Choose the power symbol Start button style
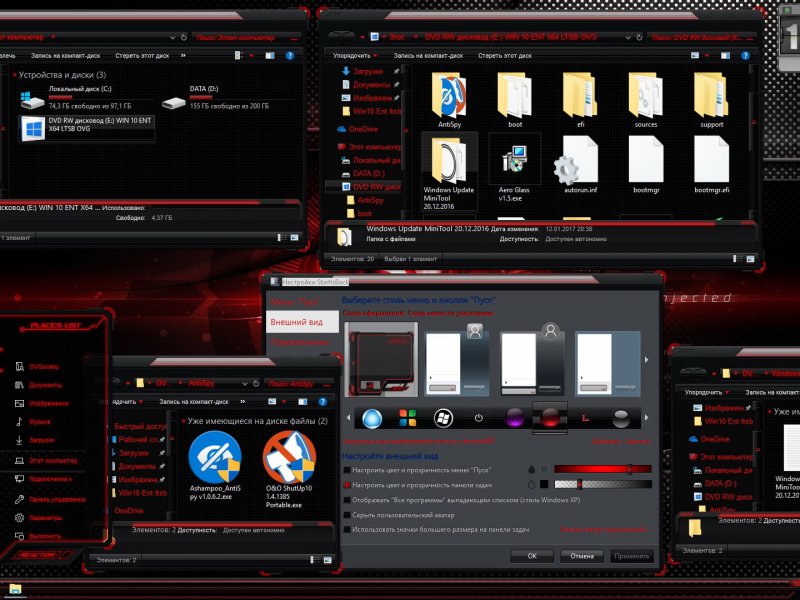Image resolution: width=800 pixels, height=600 pixels. [x=479, y=418]
